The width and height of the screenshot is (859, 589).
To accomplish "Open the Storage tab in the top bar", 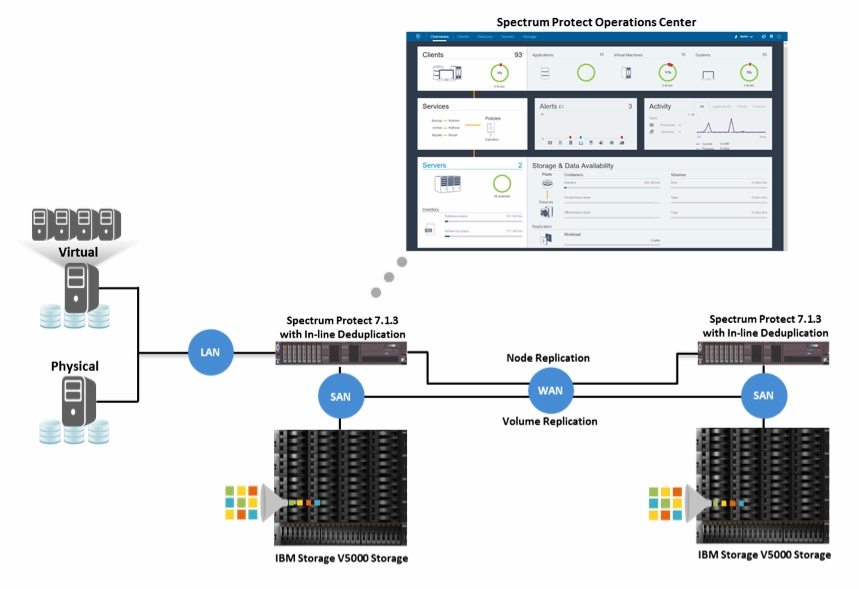I will coord(529,37).
